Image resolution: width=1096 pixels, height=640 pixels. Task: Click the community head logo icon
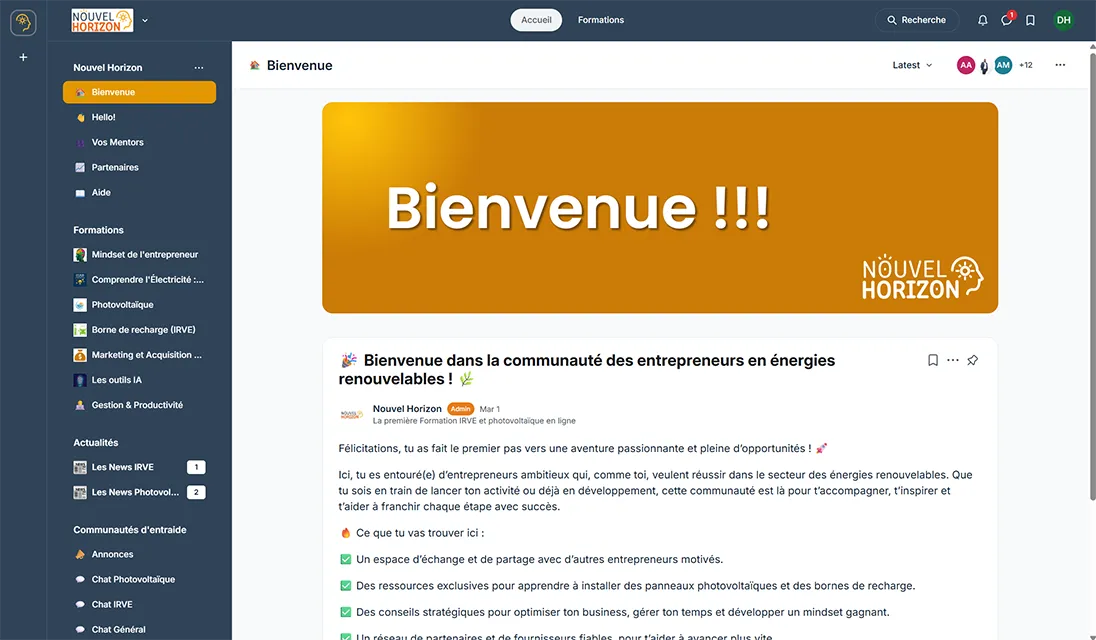23,22
